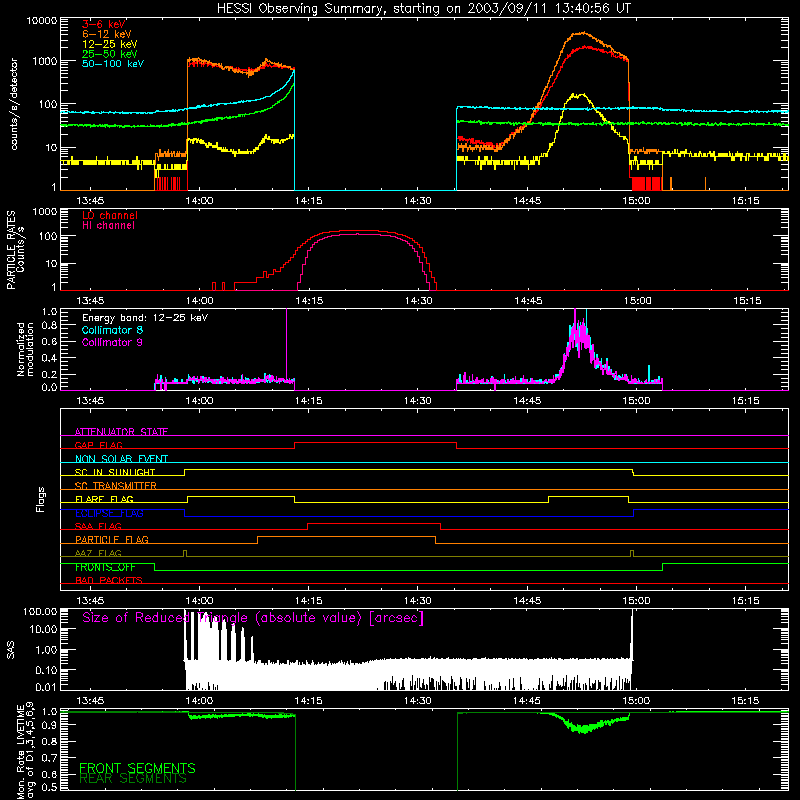This screenshot has height=800, width=800.
Task: Click the 14:15 tick label under particle rates plot
Action: click(x=309, y=301)
